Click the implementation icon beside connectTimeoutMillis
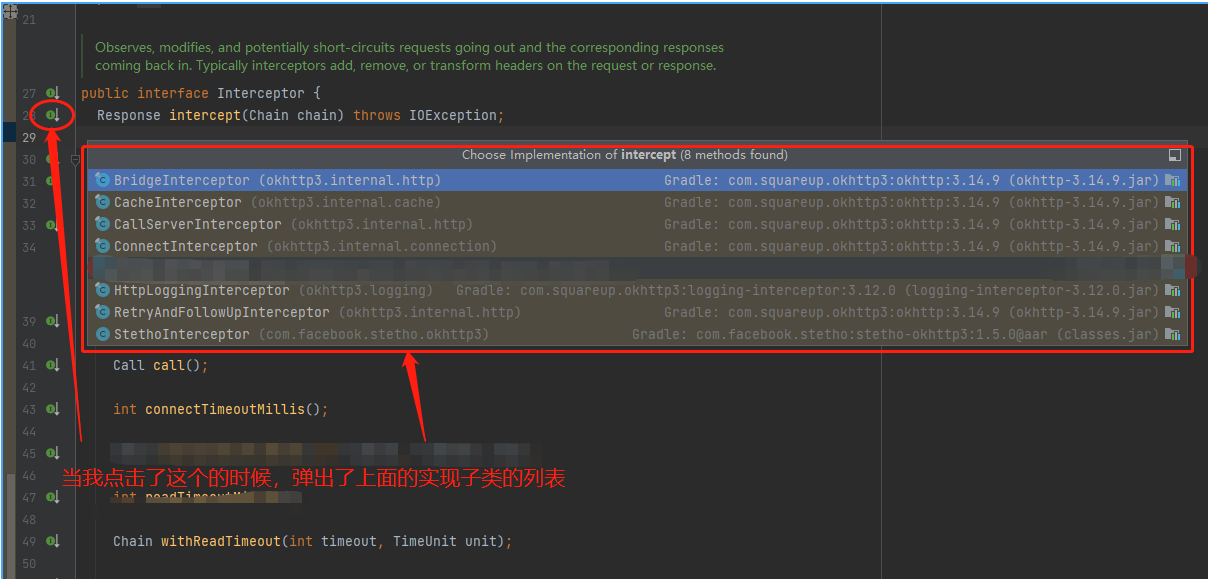The height and width of the screenshot is (579, 1208). pos(51,409)
